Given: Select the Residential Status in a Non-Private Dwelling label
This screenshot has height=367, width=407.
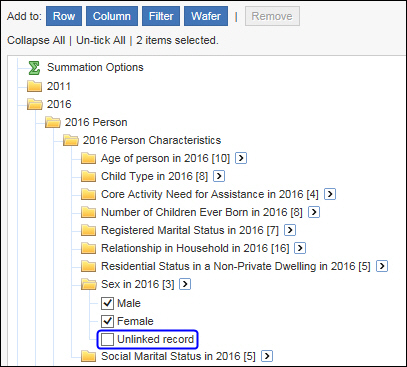Looking at the screenshot, I should [x=236, y=266].
